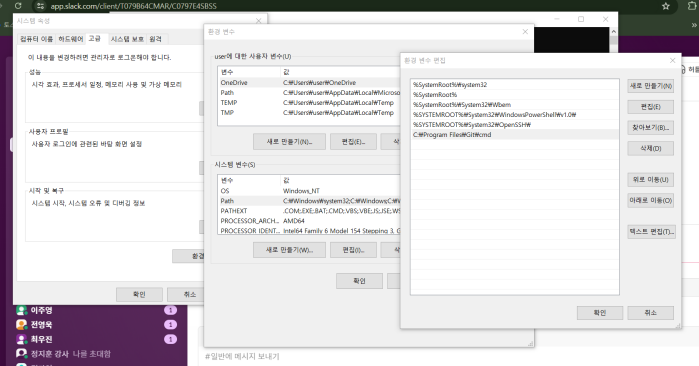Click 새로 만들기(N) in 환경 변수 편집
Viewport: 699px width, 366px height.
coord(651,86)
